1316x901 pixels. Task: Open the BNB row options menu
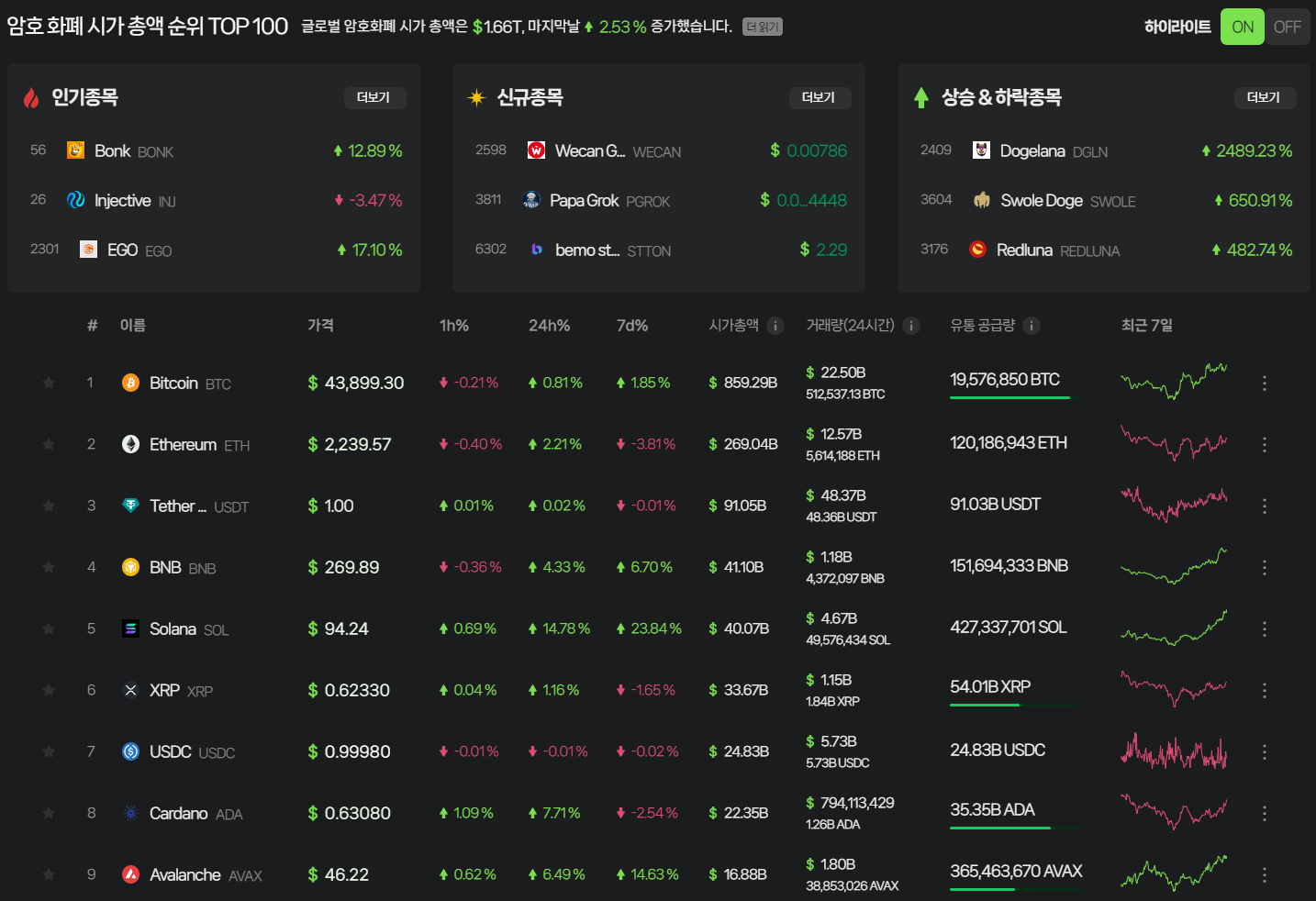(1265, 567)
